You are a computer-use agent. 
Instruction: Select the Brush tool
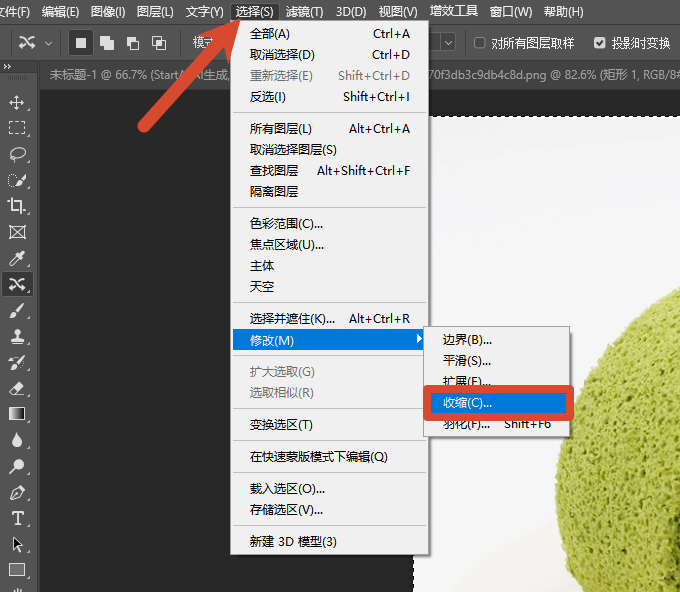(x=17, y=311)
